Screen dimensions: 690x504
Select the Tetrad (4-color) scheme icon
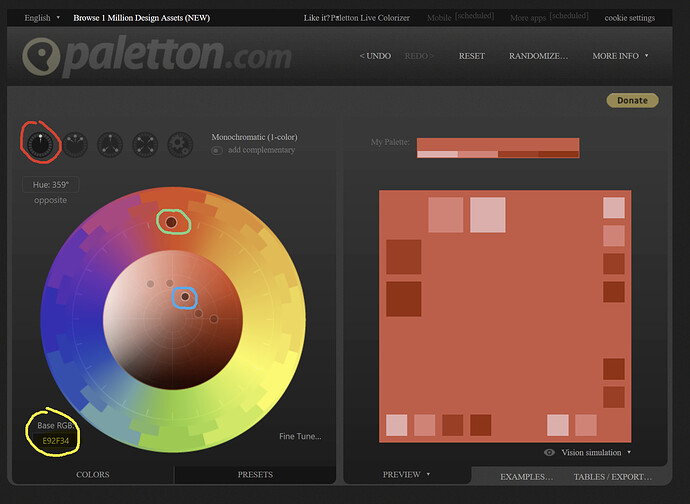click(x=145, y=144)
